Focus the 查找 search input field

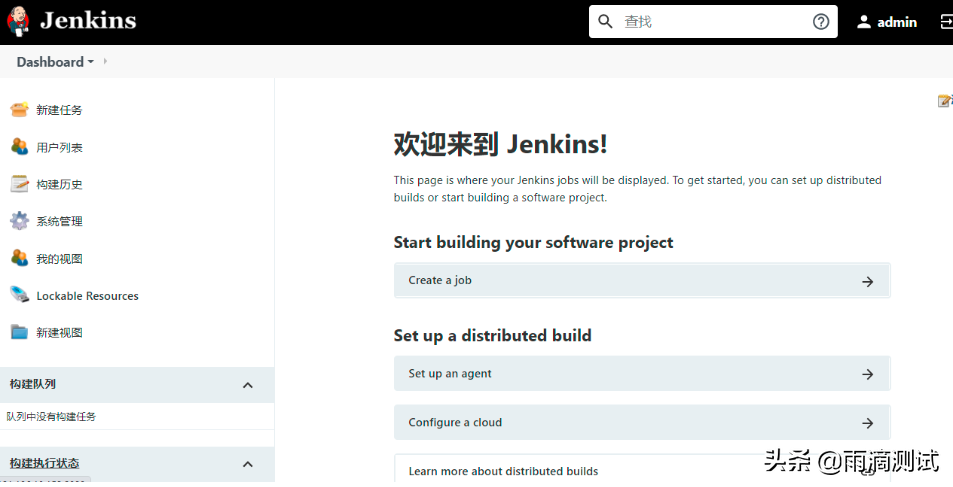click(713, 22)
